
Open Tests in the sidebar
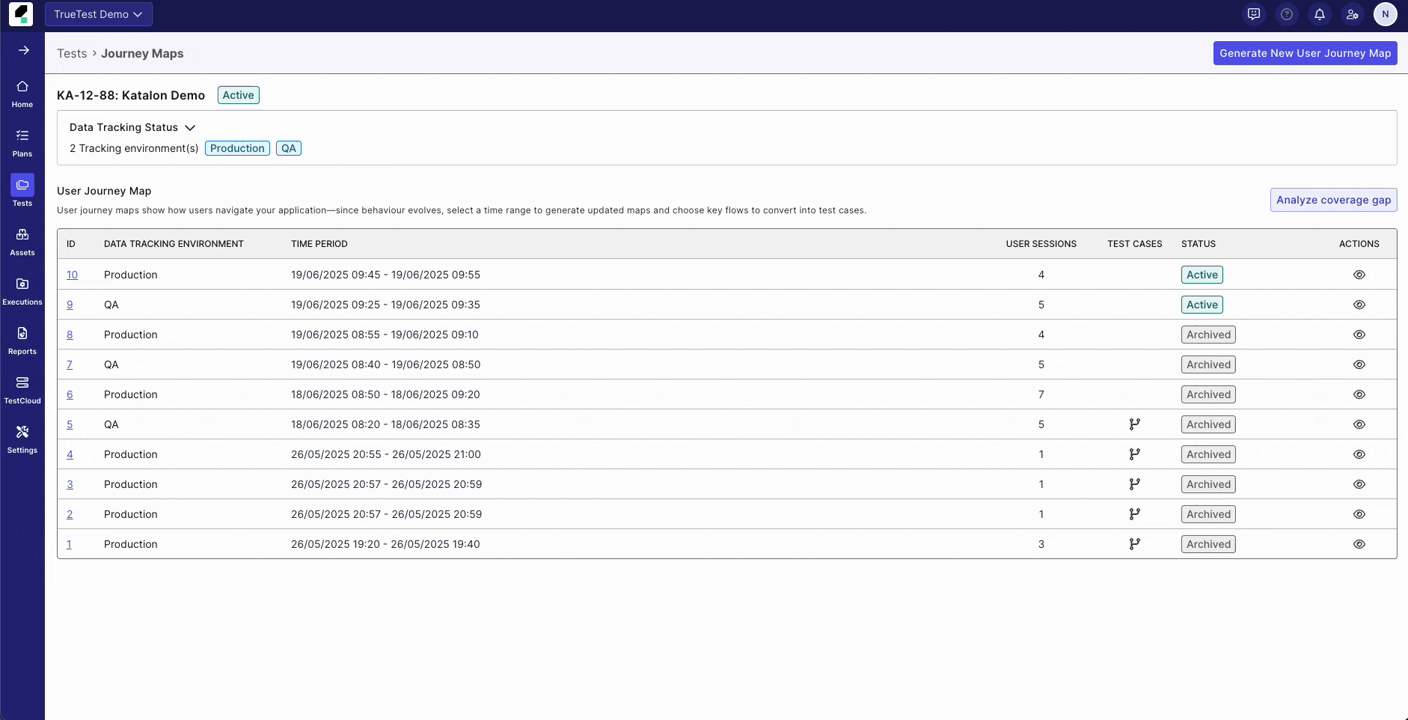click(22, 192)
